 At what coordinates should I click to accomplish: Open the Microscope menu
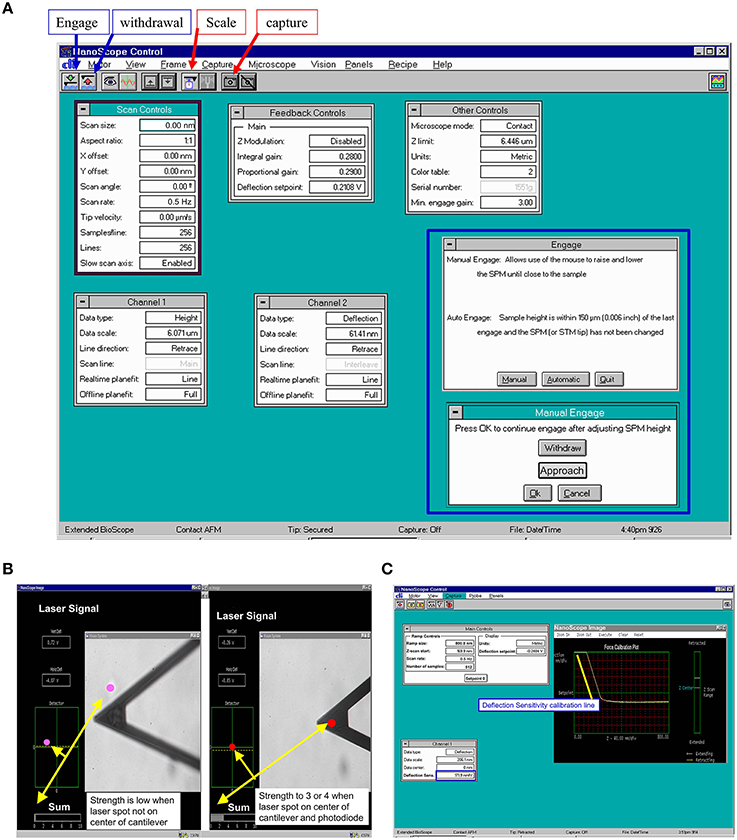click(272, 64)
